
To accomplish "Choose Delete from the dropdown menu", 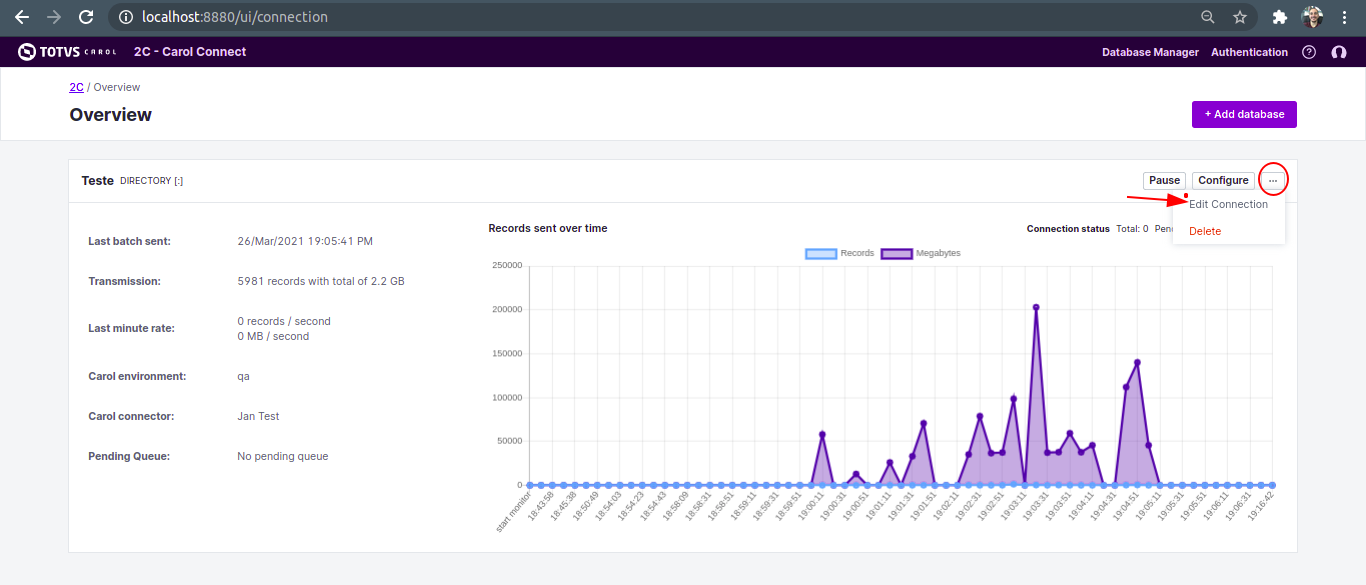I will pos(1205,231).
